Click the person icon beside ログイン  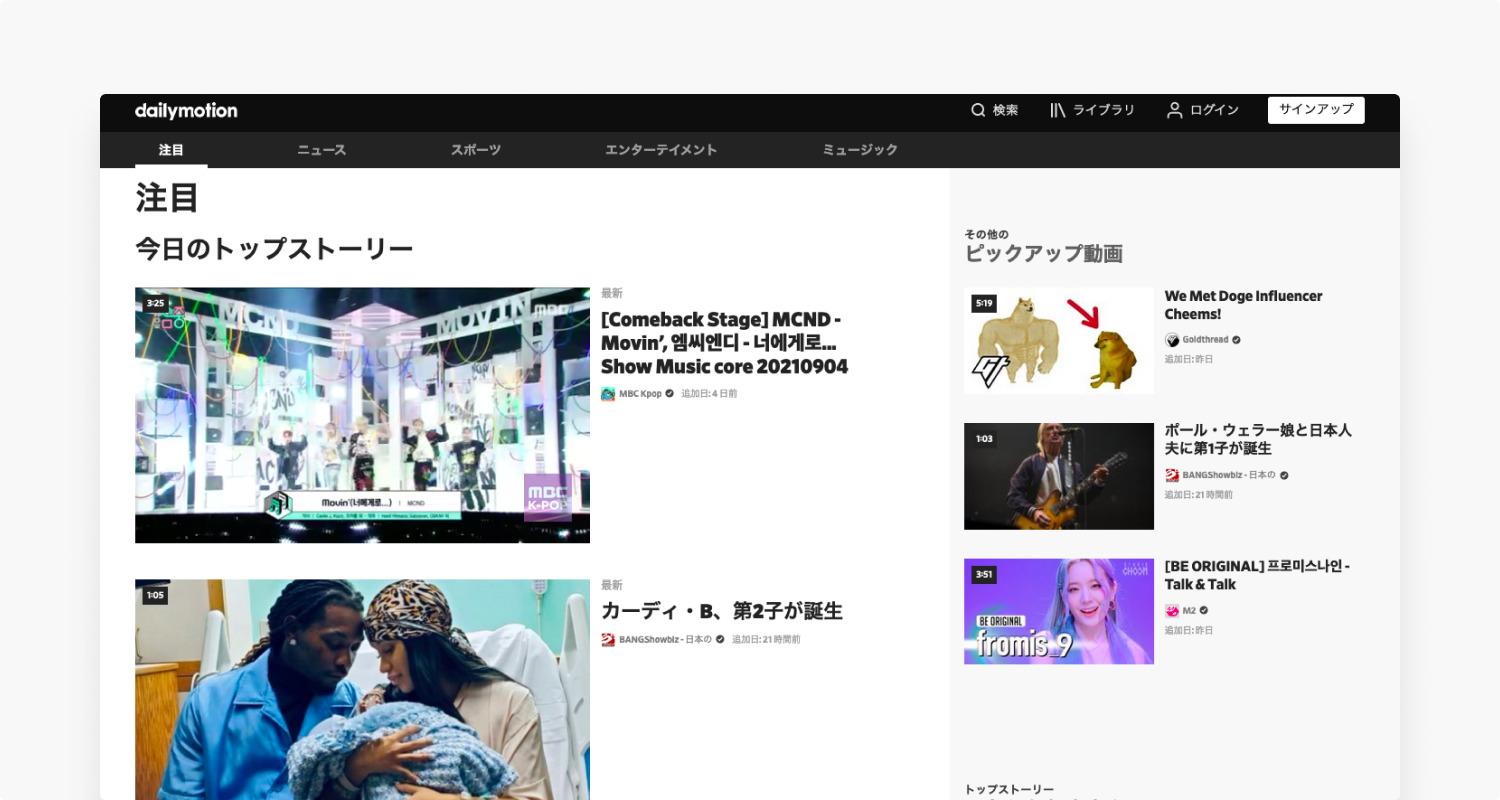[1174, 110]
